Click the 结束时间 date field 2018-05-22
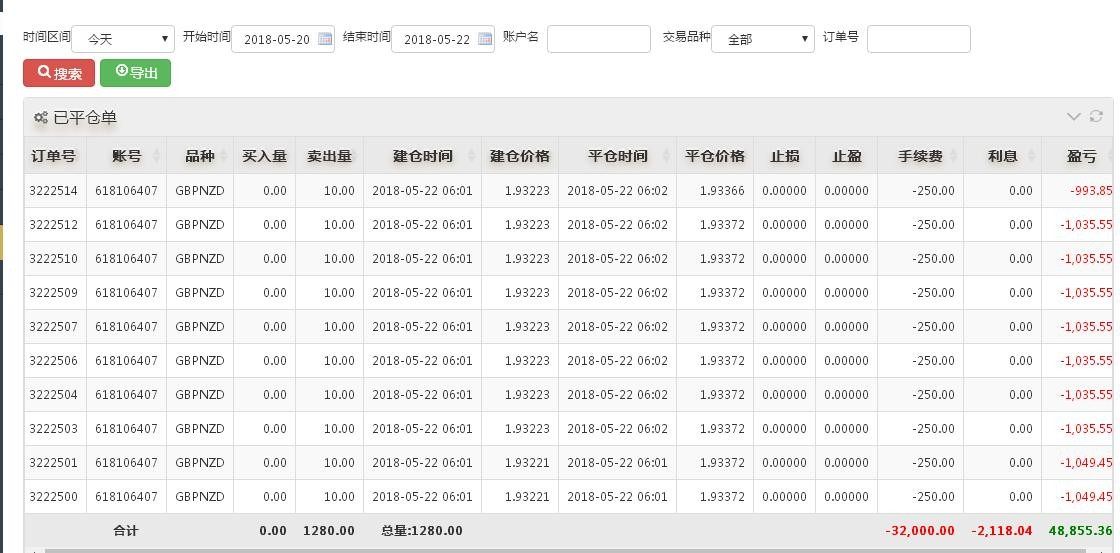The image size is (1120, 553). point(436,40)
